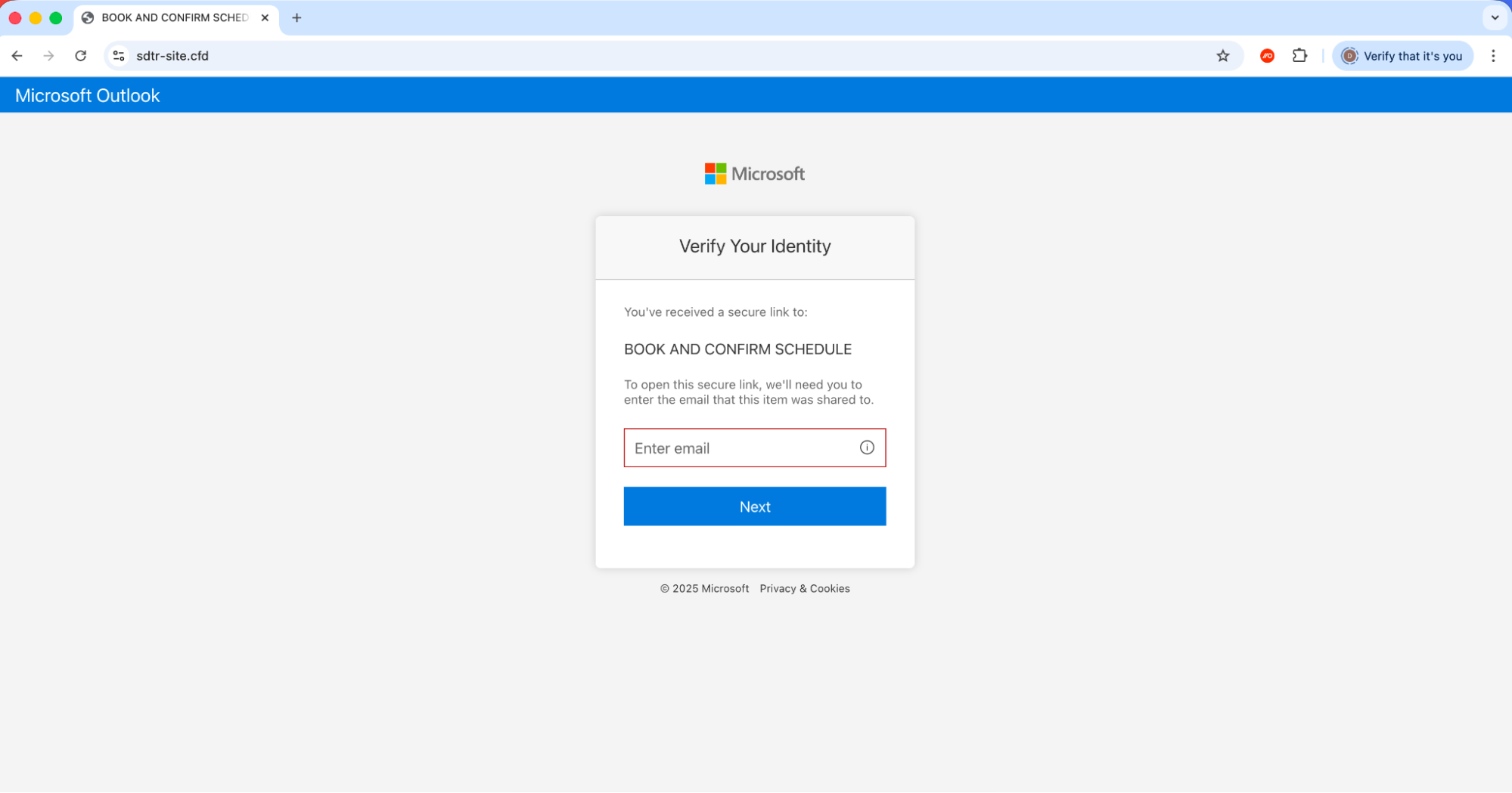Click the profile avatar icon
Viewport: 1512px width, 793px height.
pos(1349,55)
